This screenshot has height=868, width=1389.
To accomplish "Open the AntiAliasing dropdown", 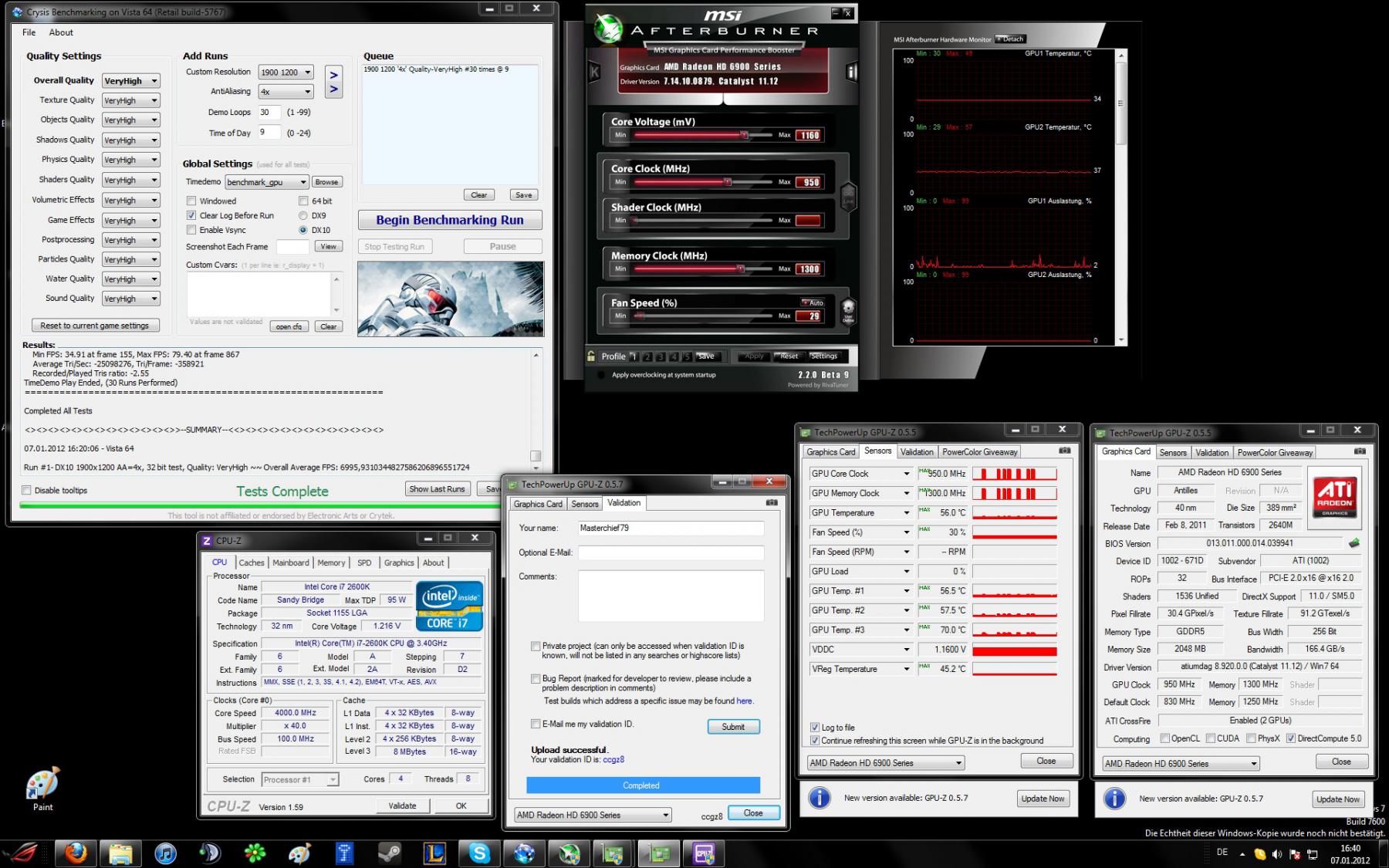I will pyautogui.click(x=286, y=92).
